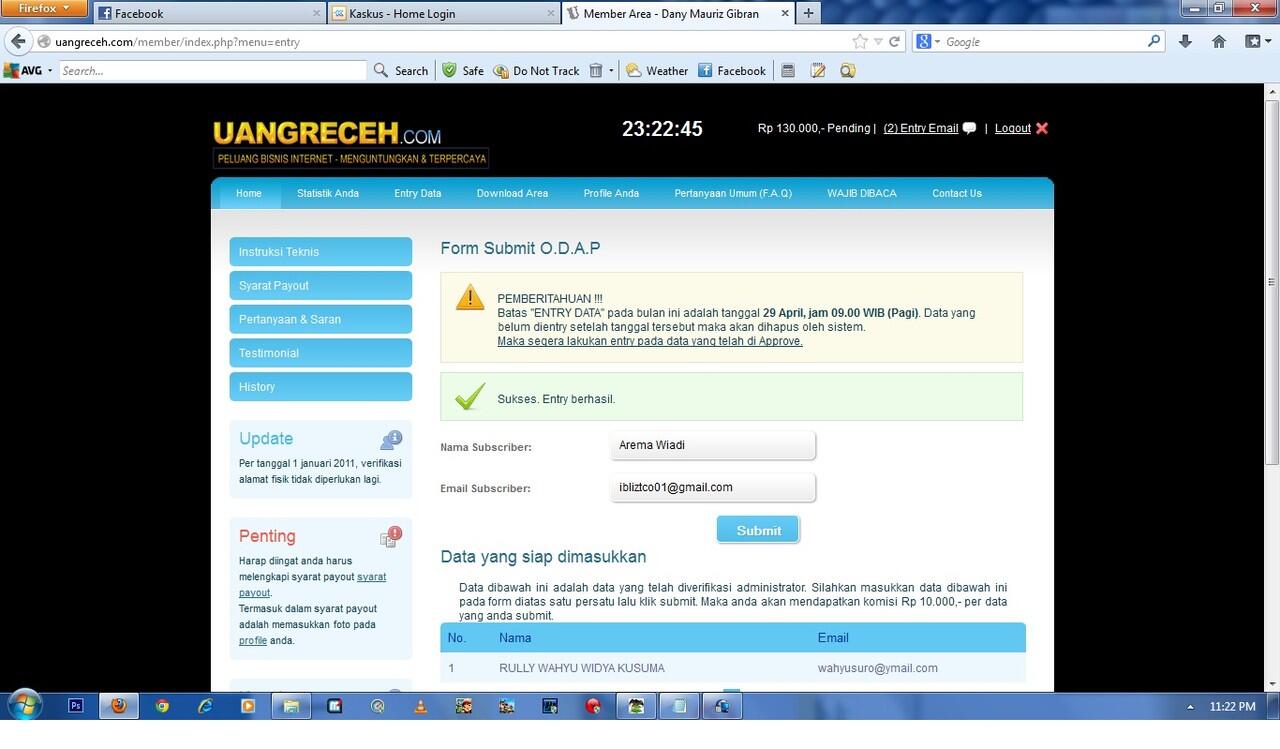Open Testimonial in the sidebar
The image size is (1280, 749).
coord(320,353)
